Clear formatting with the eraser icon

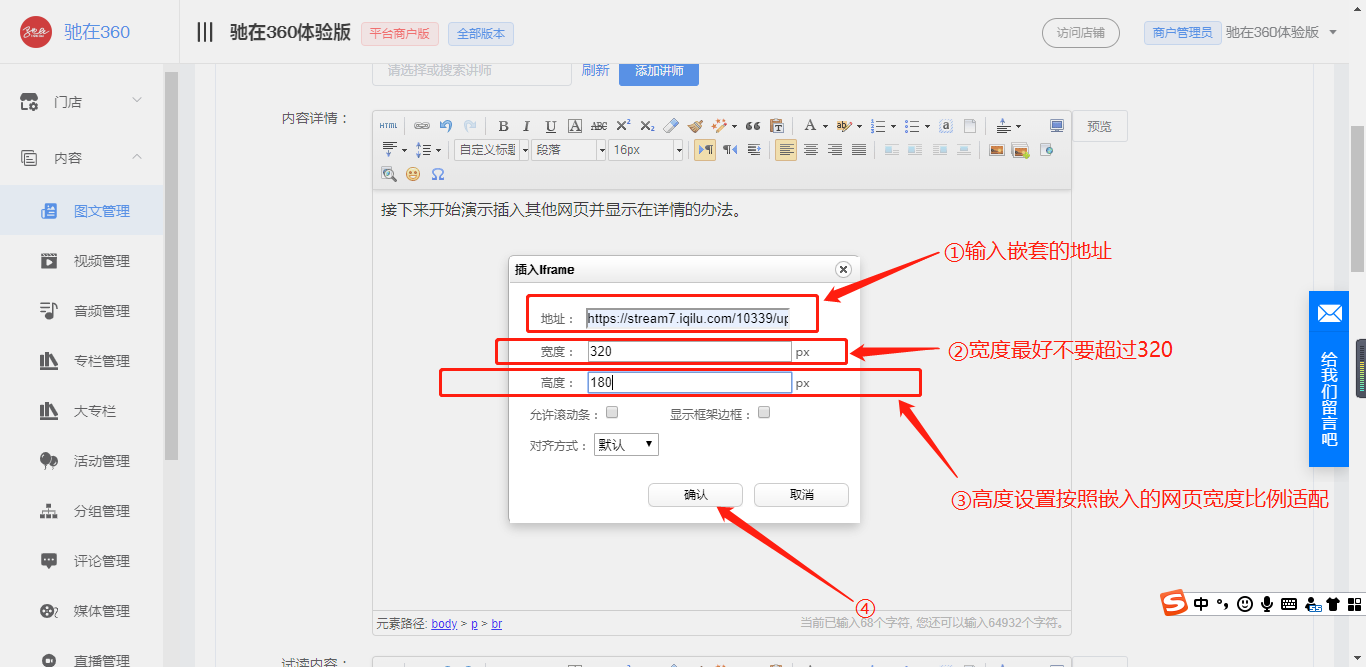click(671, 126)
